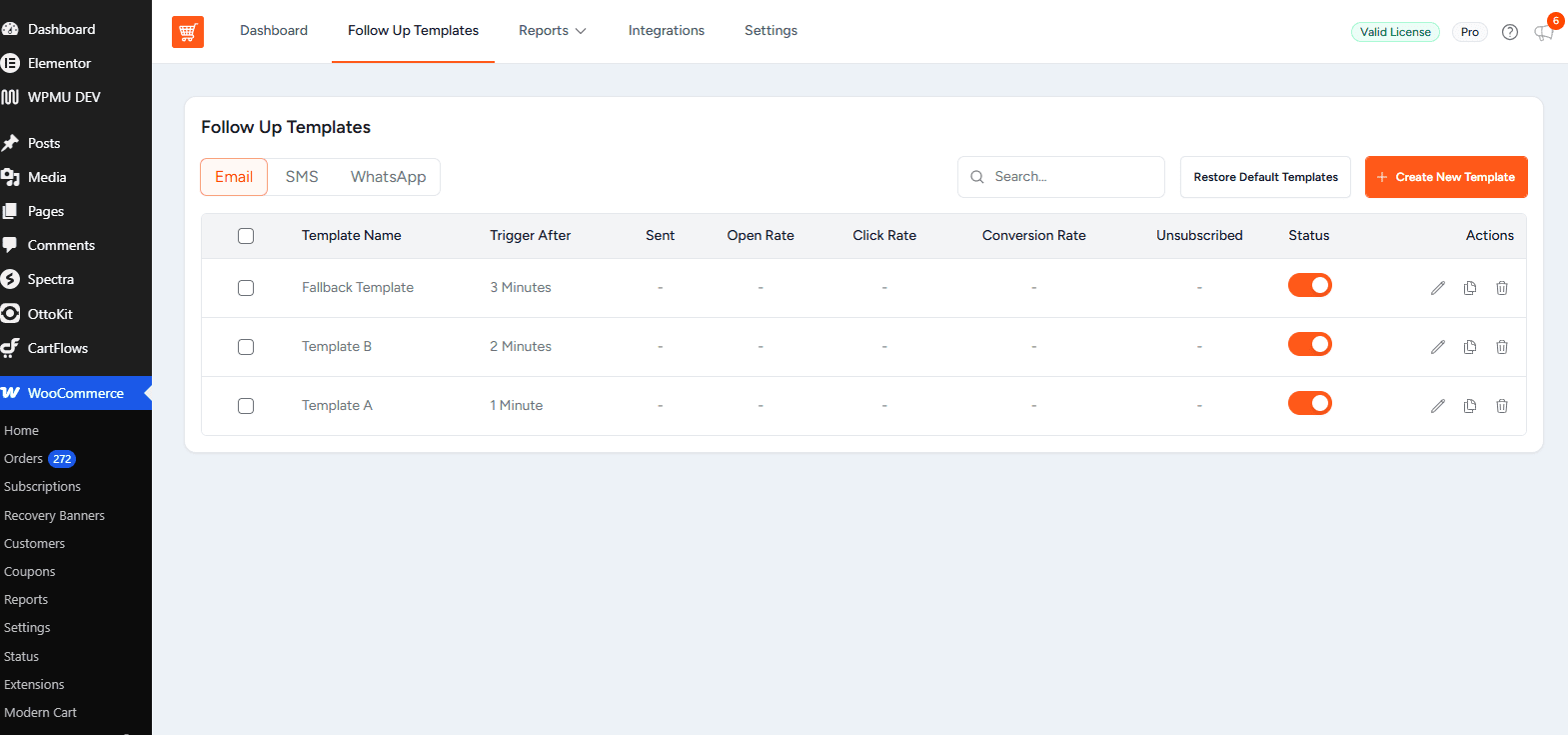The height and width of the screenshot is (735, 1568).
Task: Click the Template A name
Action: 337,406
